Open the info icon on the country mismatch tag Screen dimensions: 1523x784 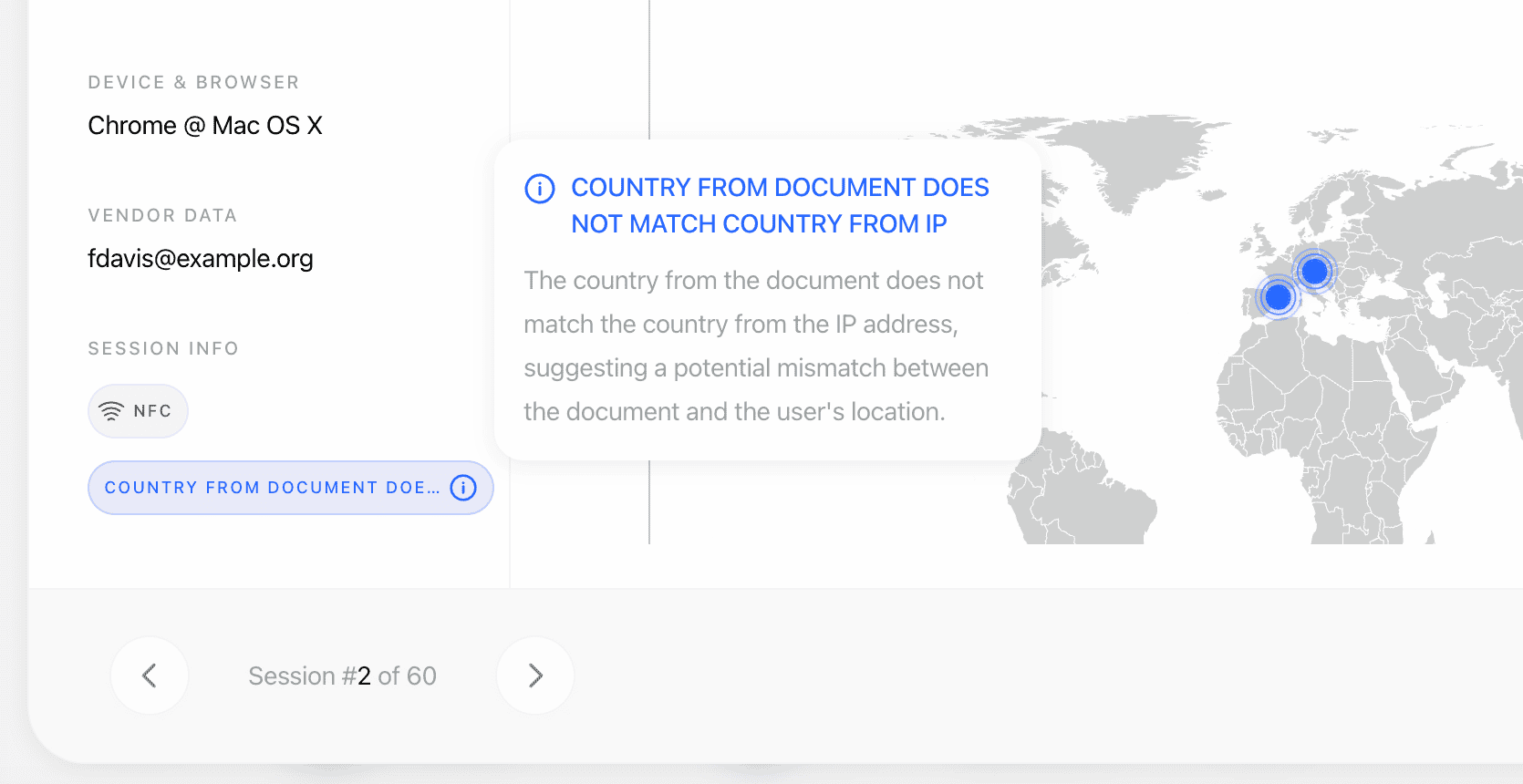(x=463, y=488)
